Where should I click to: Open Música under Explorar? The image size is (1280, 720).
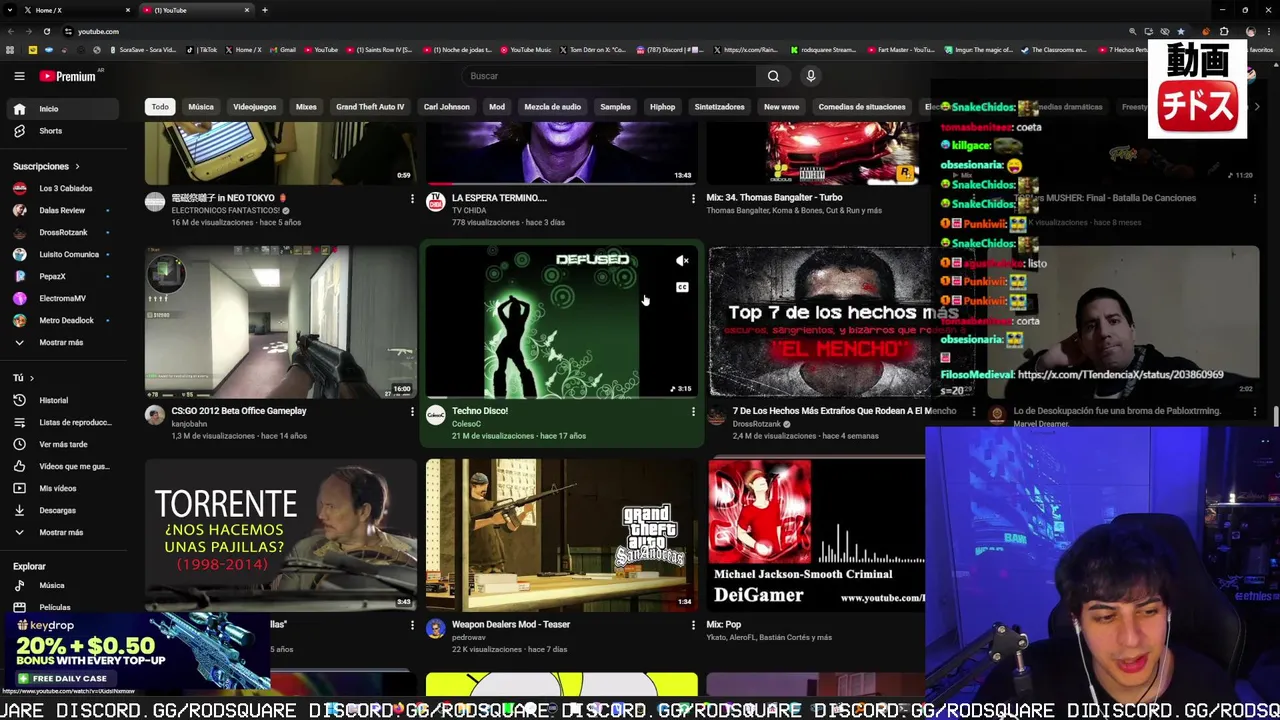click(x=62, y=585)
